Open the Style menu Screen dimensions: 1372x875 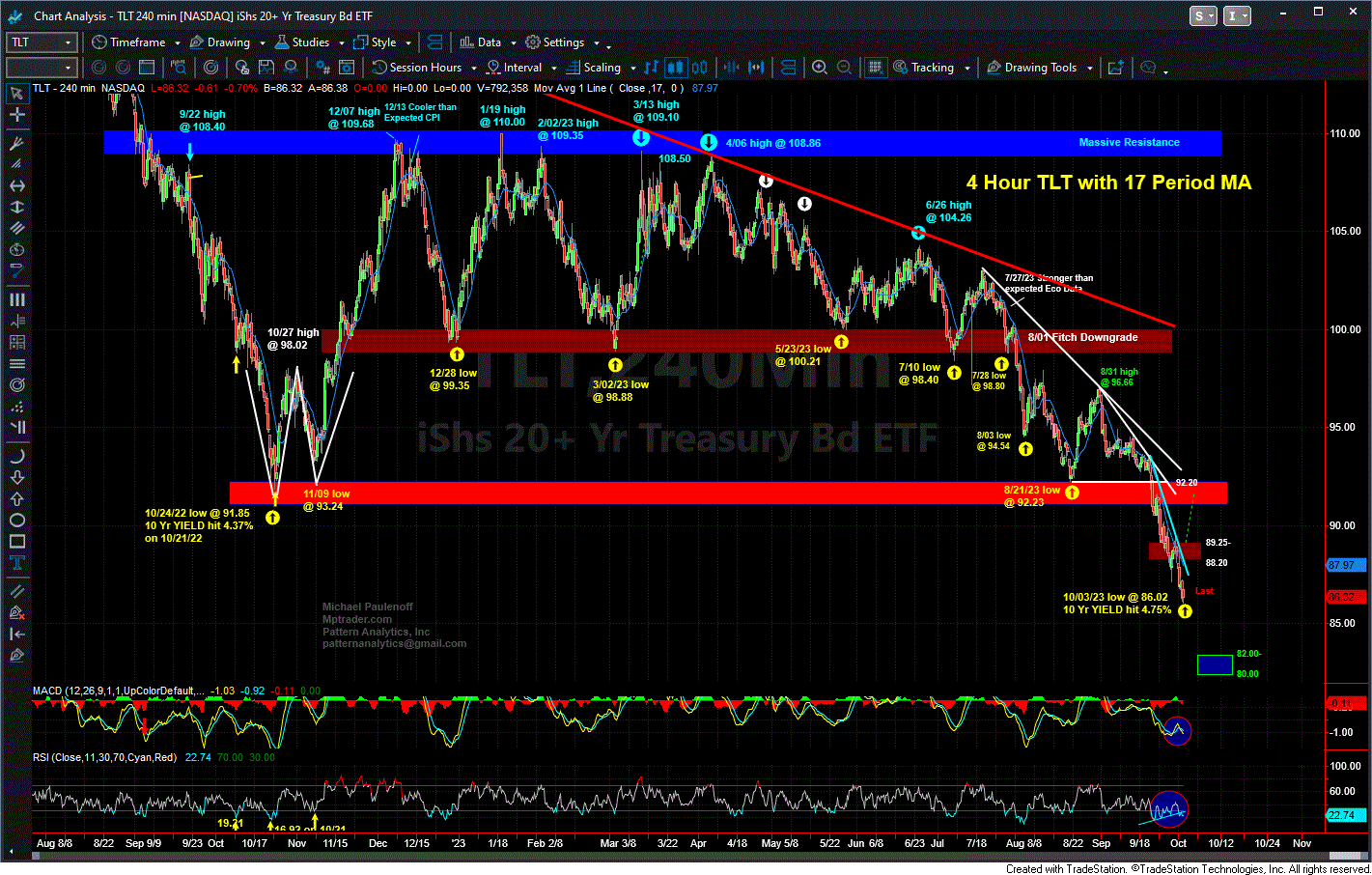coord(375,42)
